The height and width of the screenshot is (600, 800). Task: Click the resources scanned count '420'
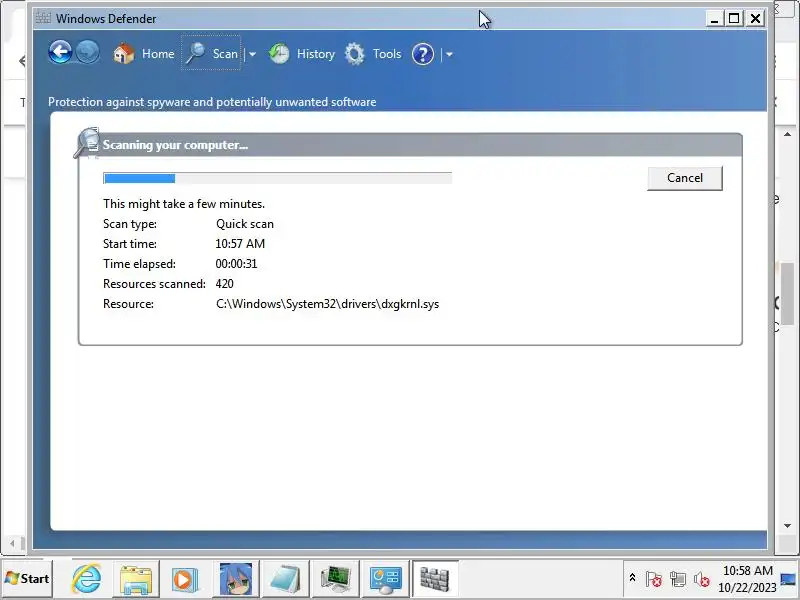click(x=224, y=284)
